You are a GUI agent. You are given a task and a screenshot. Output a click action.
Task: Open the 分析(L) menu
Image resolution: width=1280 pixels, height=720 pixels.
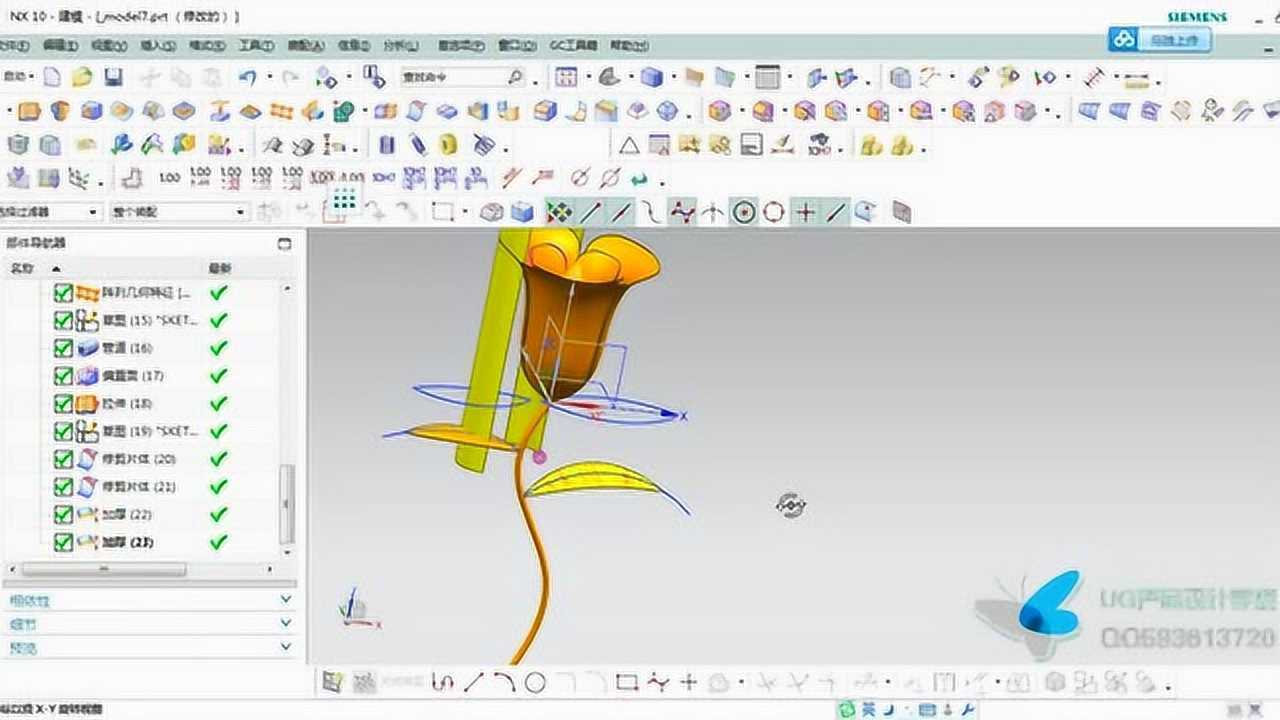401,46
